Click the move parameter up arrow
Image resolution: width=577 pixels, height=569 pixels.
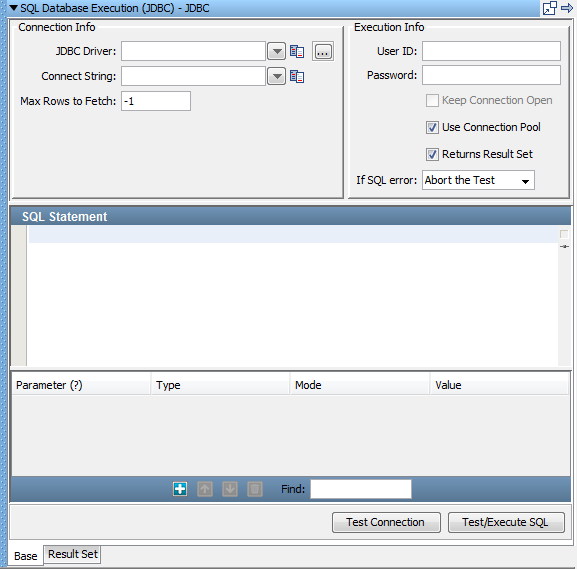pyautogui.click(x=205, y=489)
